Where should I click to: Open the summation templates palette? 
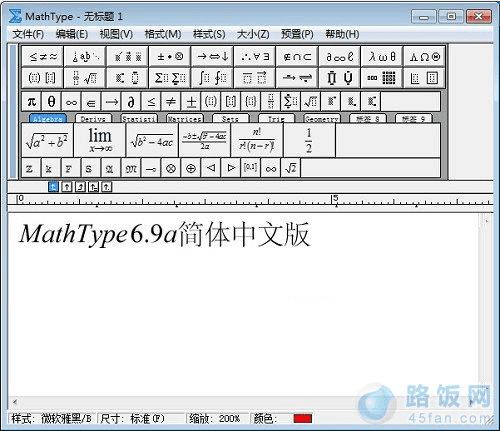click(170, 78)
